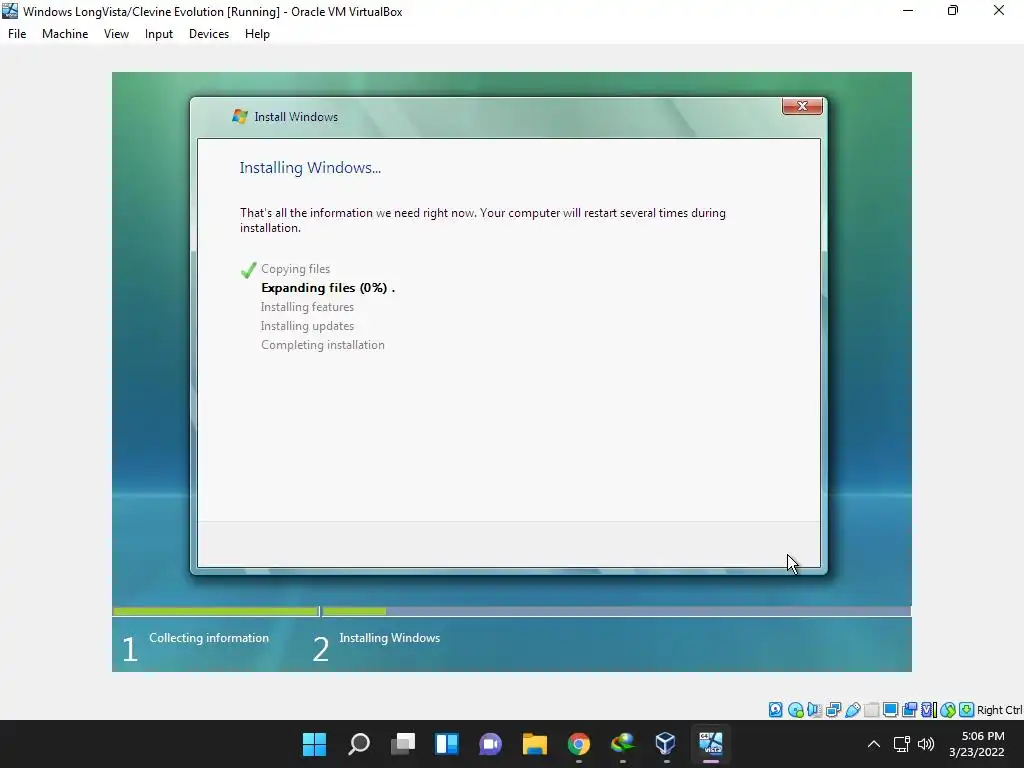This screenshot has height=768, width=1024.
Task: Switch to Internet Download Manager in taskbar
Action: (622, 744)
